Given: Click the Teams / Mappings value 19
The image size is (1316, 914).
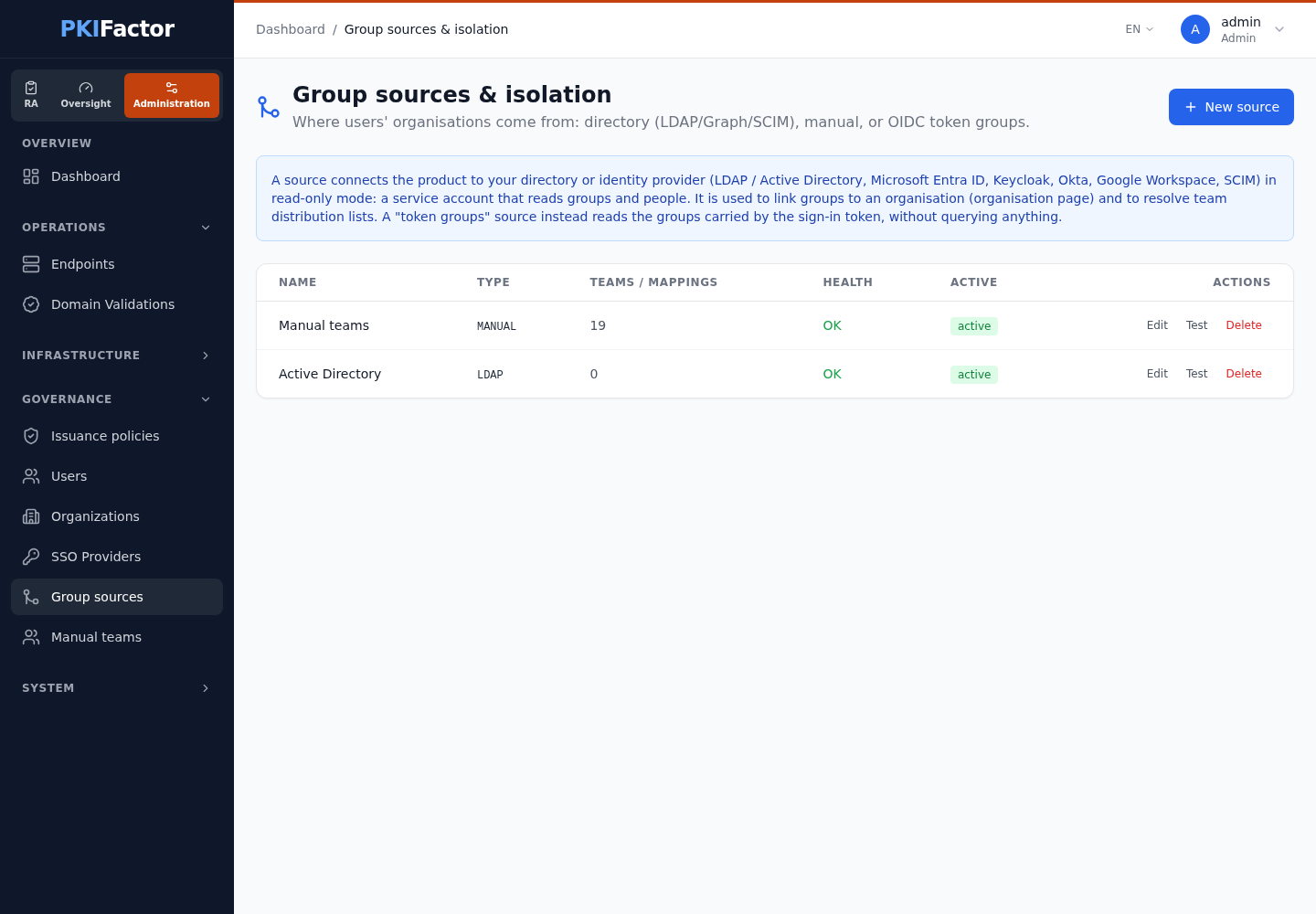Looking at the screenshot, I should tap(598, 325).
